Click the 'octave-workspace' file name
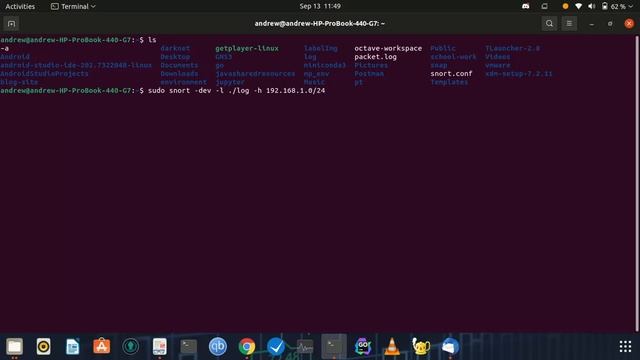640x360 pixels. point(388,48)
